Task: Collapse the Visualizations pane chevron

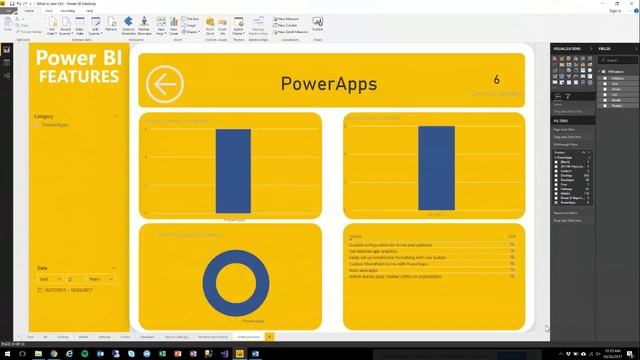Action: (591, 49)
